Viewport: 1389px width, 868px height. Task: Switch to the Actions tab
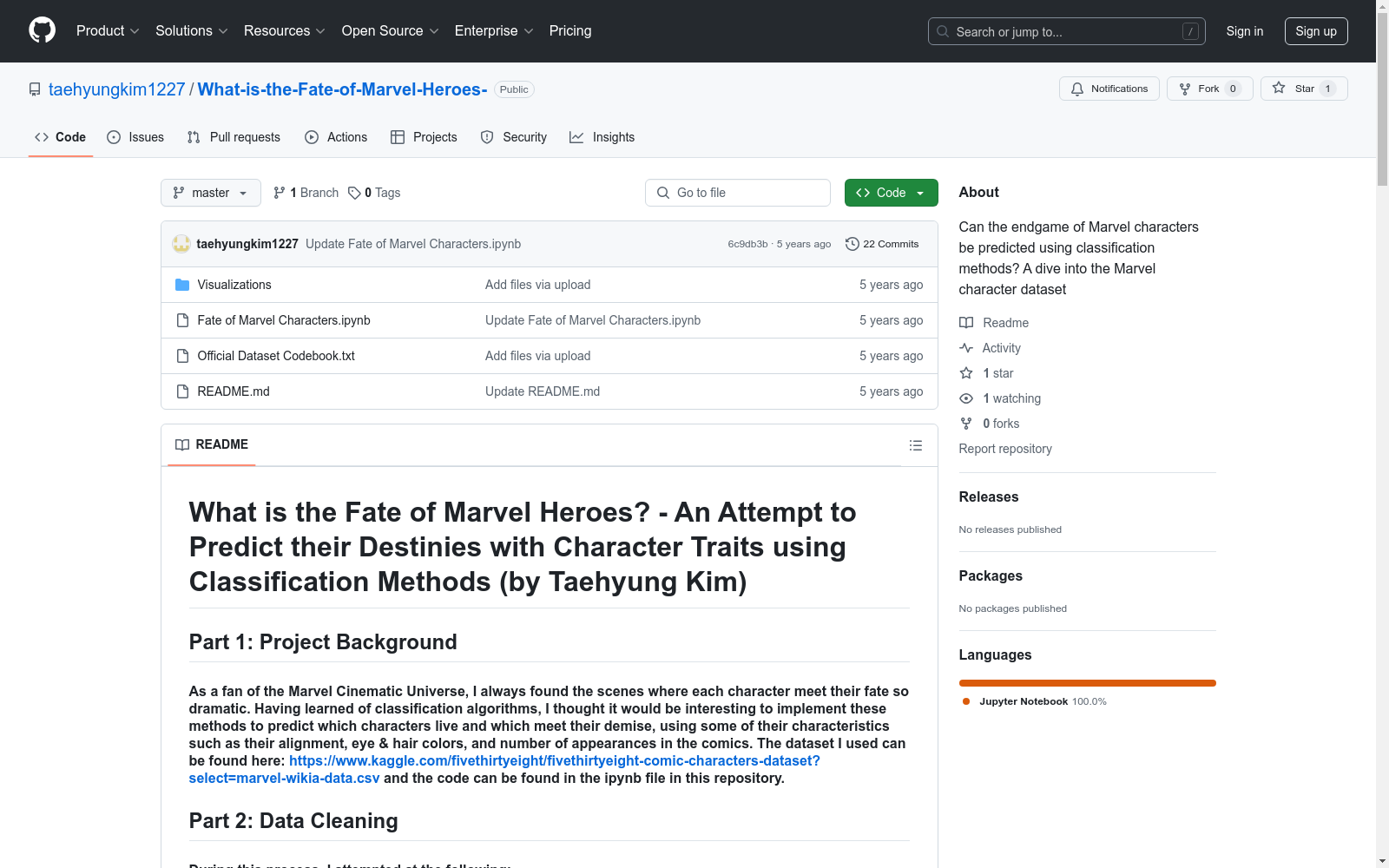coord(336,137)
